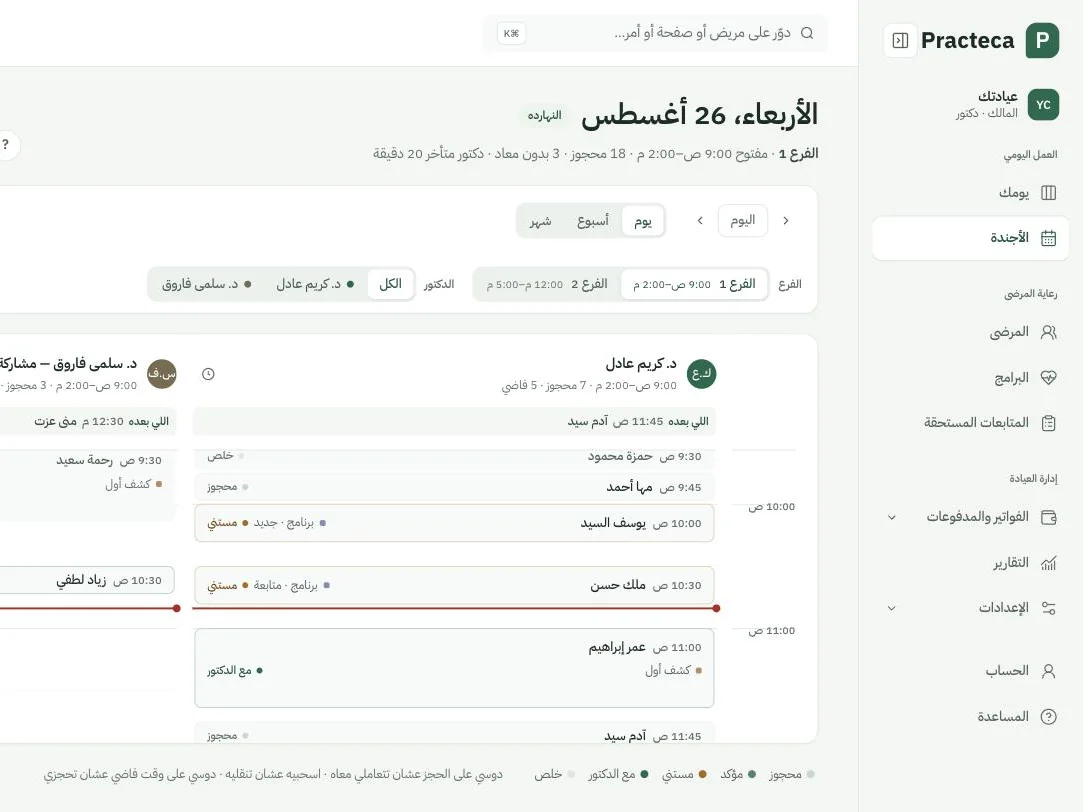This screenshot has height=812, width=1083.
Task: Click the 10:00 ص time label
Action: click(x=771, y=507)
